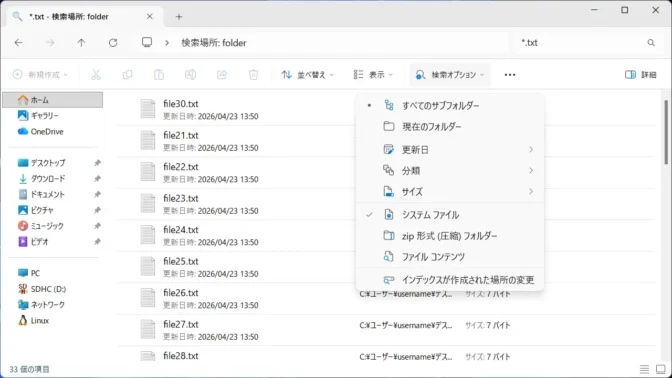
Task: Click the Copy icon in toolbar
Action: [127, 75]
